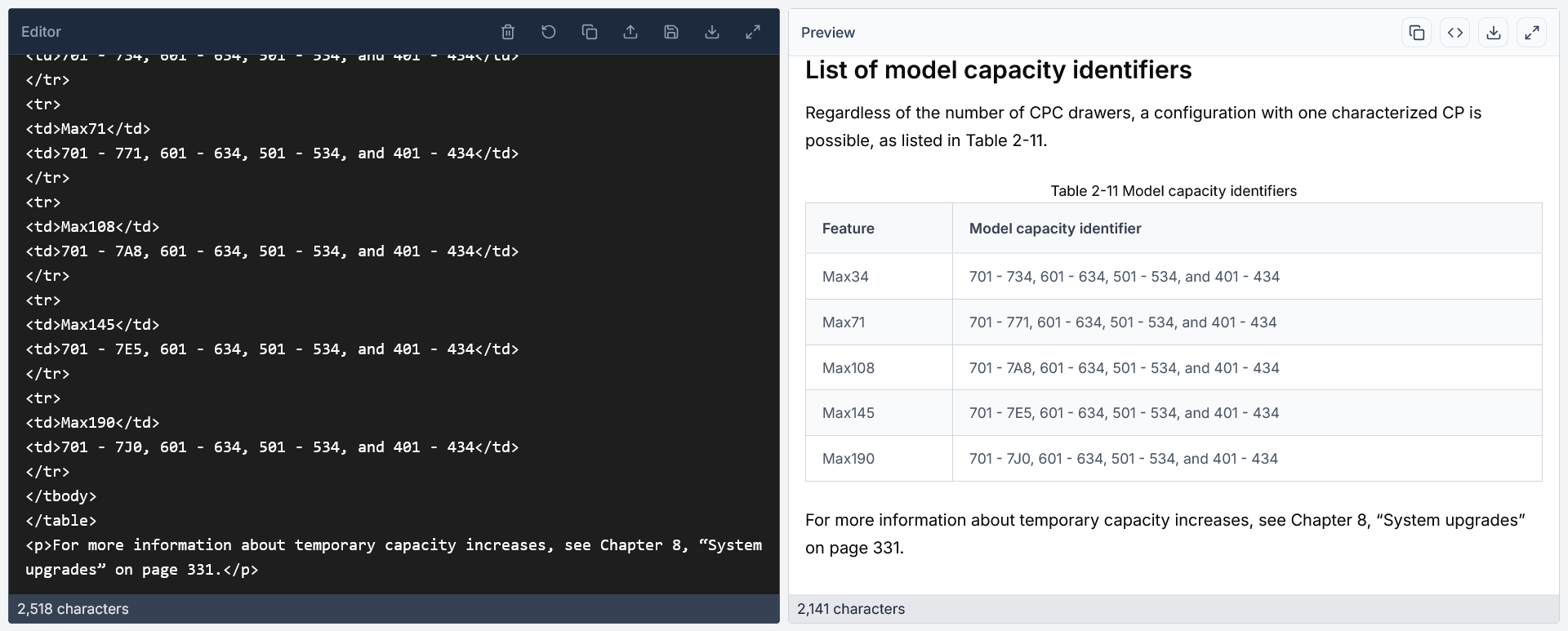Click the reset arrow icon in the Editor toolbar
The height and width of the screenshot is (631, 1568).
point(549,32)
